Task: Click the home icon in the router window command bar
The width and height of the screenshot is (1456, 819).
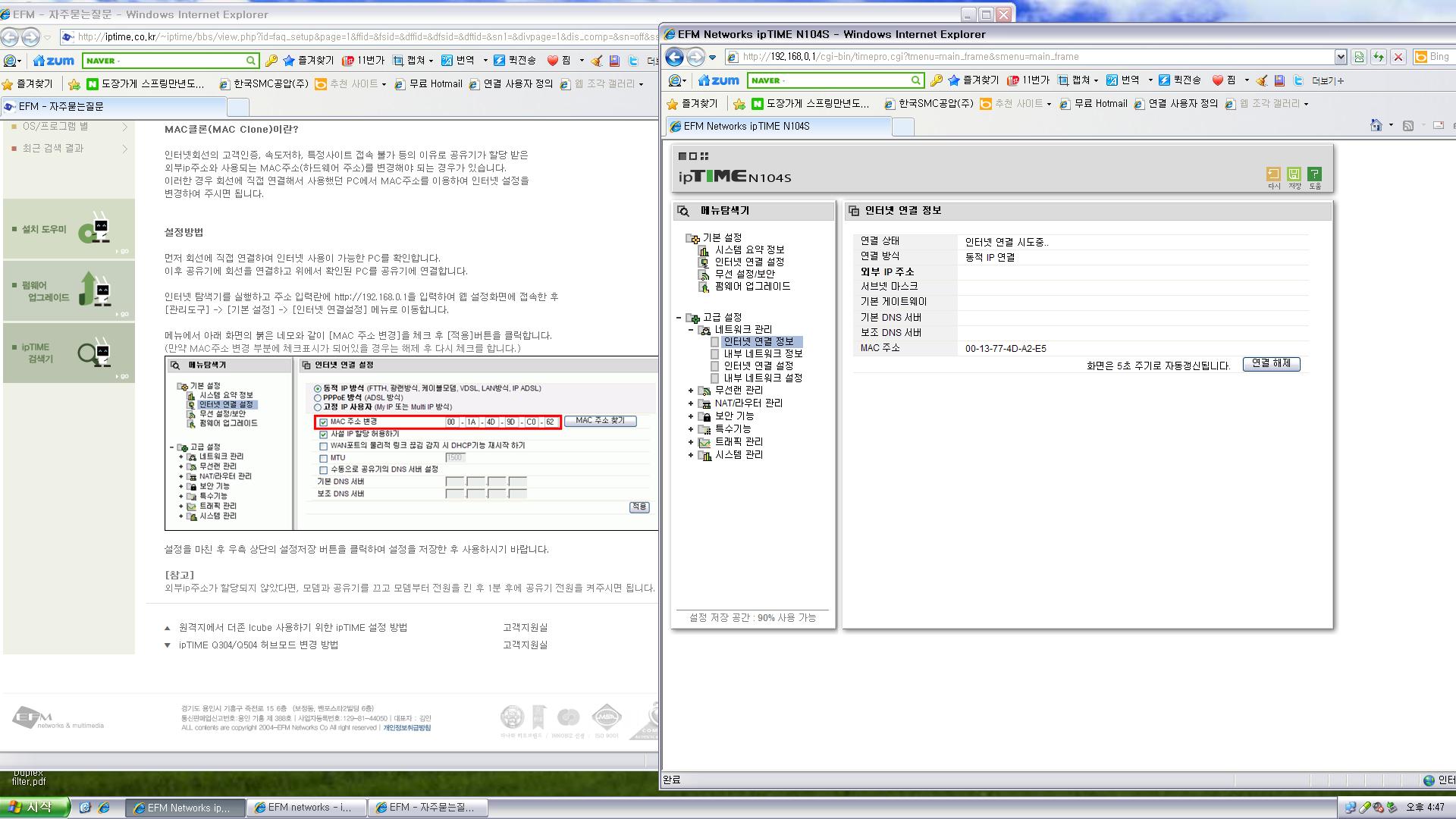Action: click(x=1376, y=126)
